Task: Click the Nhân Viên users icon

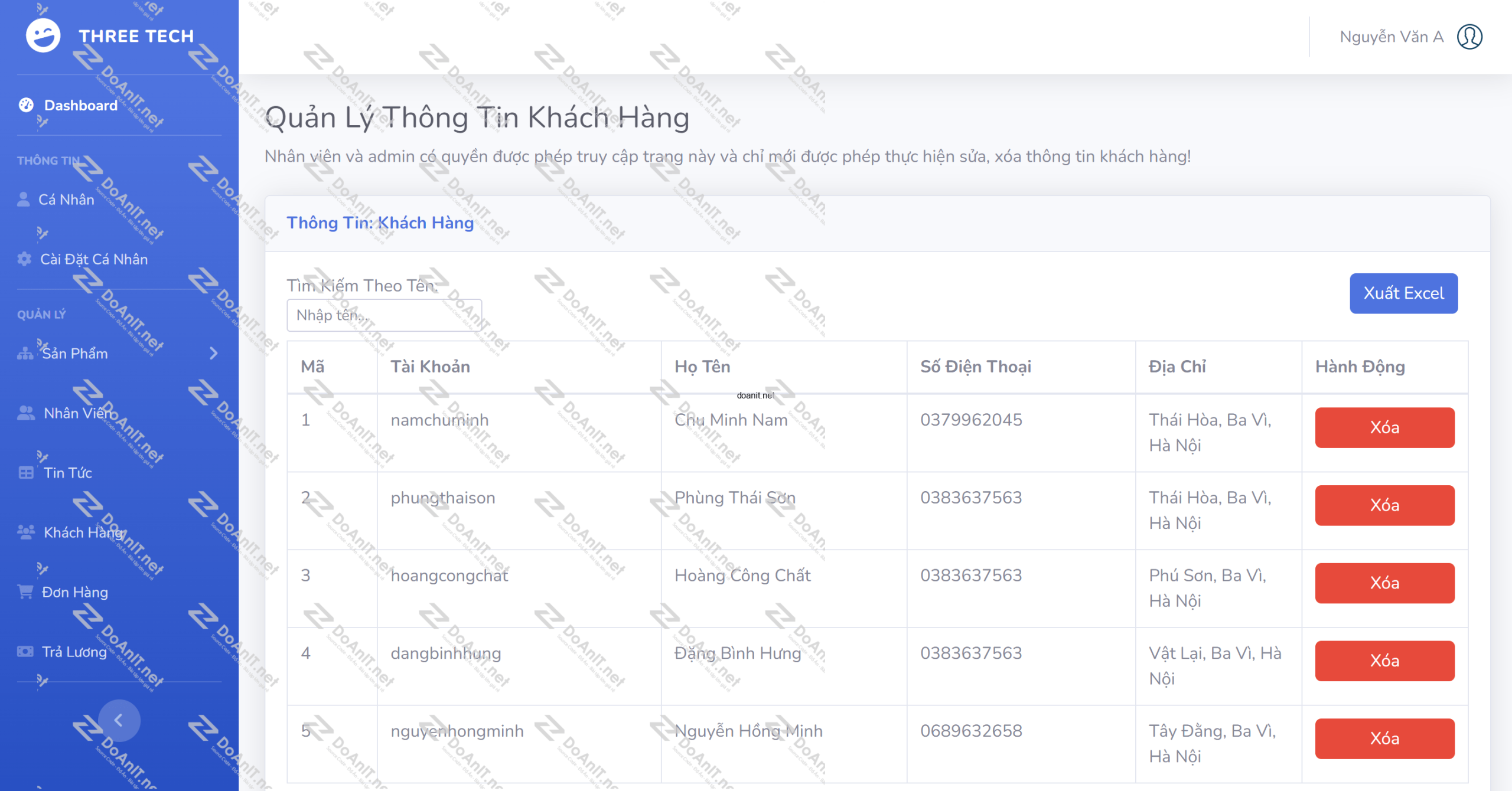Action: coord(26,413)
